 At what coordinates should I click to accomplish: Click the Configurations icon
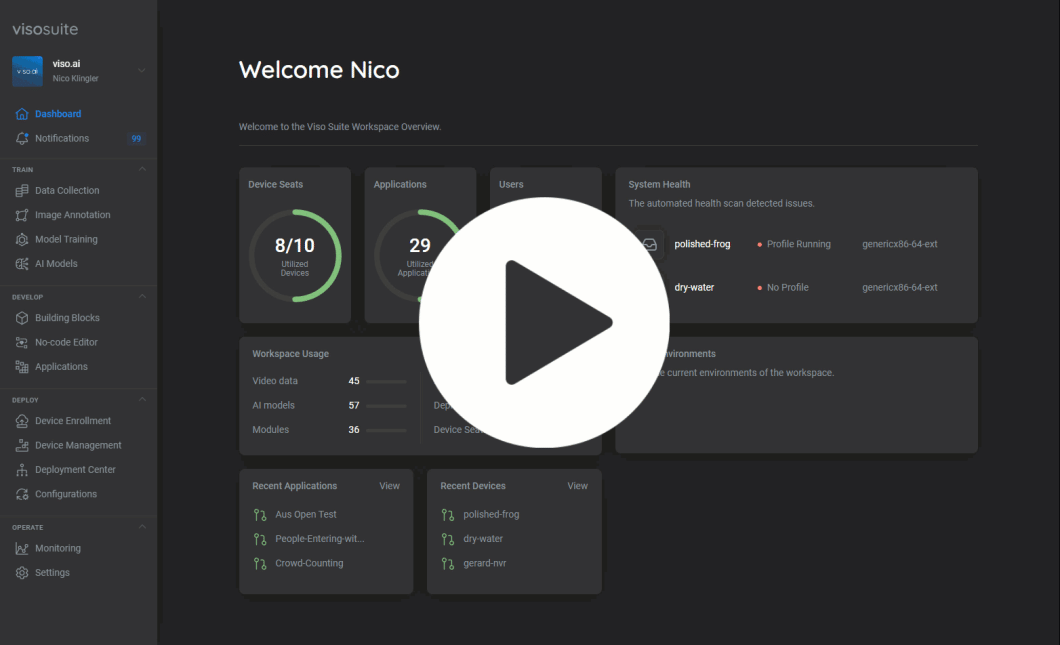[x=22, y=494]
